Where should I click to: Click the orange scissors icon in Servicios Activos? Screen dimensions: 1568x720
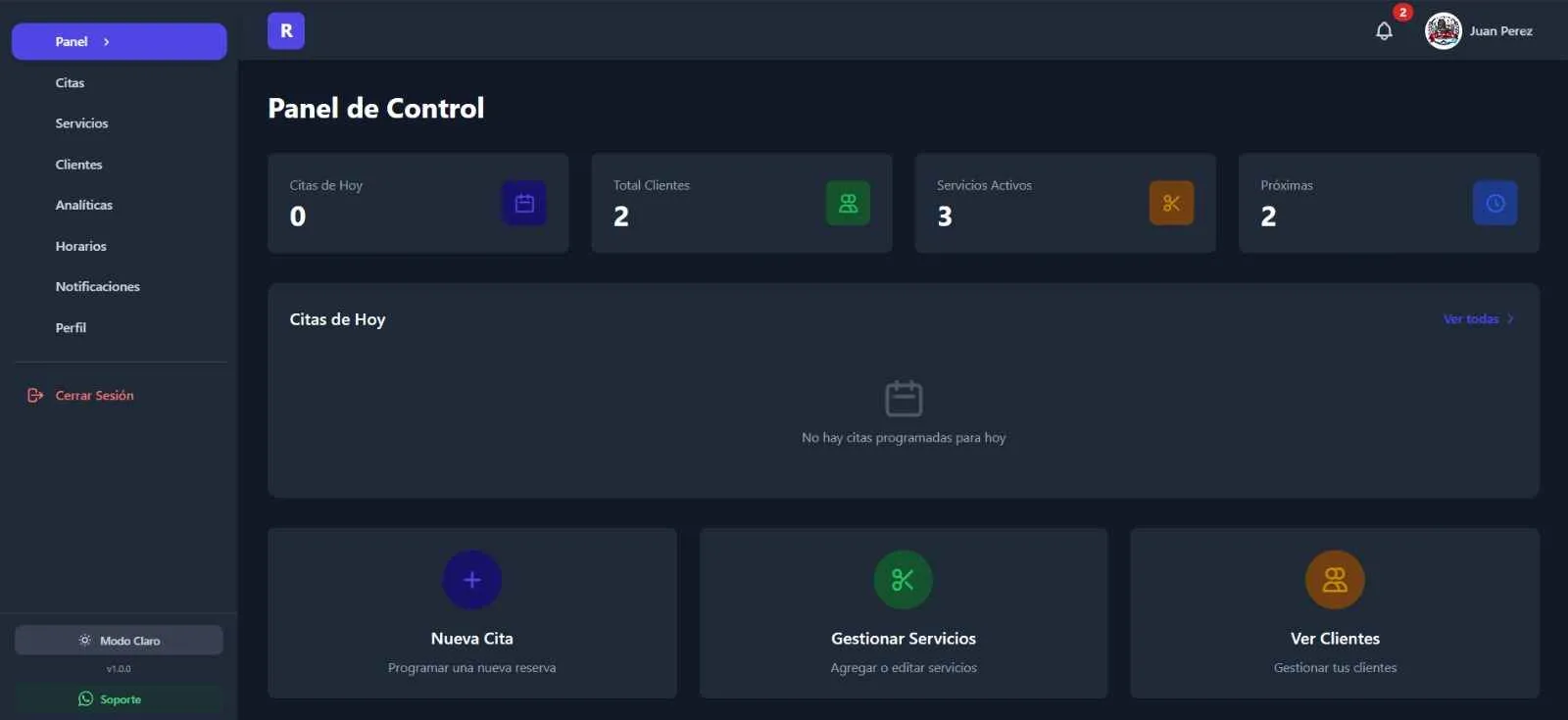[1171, 204]
